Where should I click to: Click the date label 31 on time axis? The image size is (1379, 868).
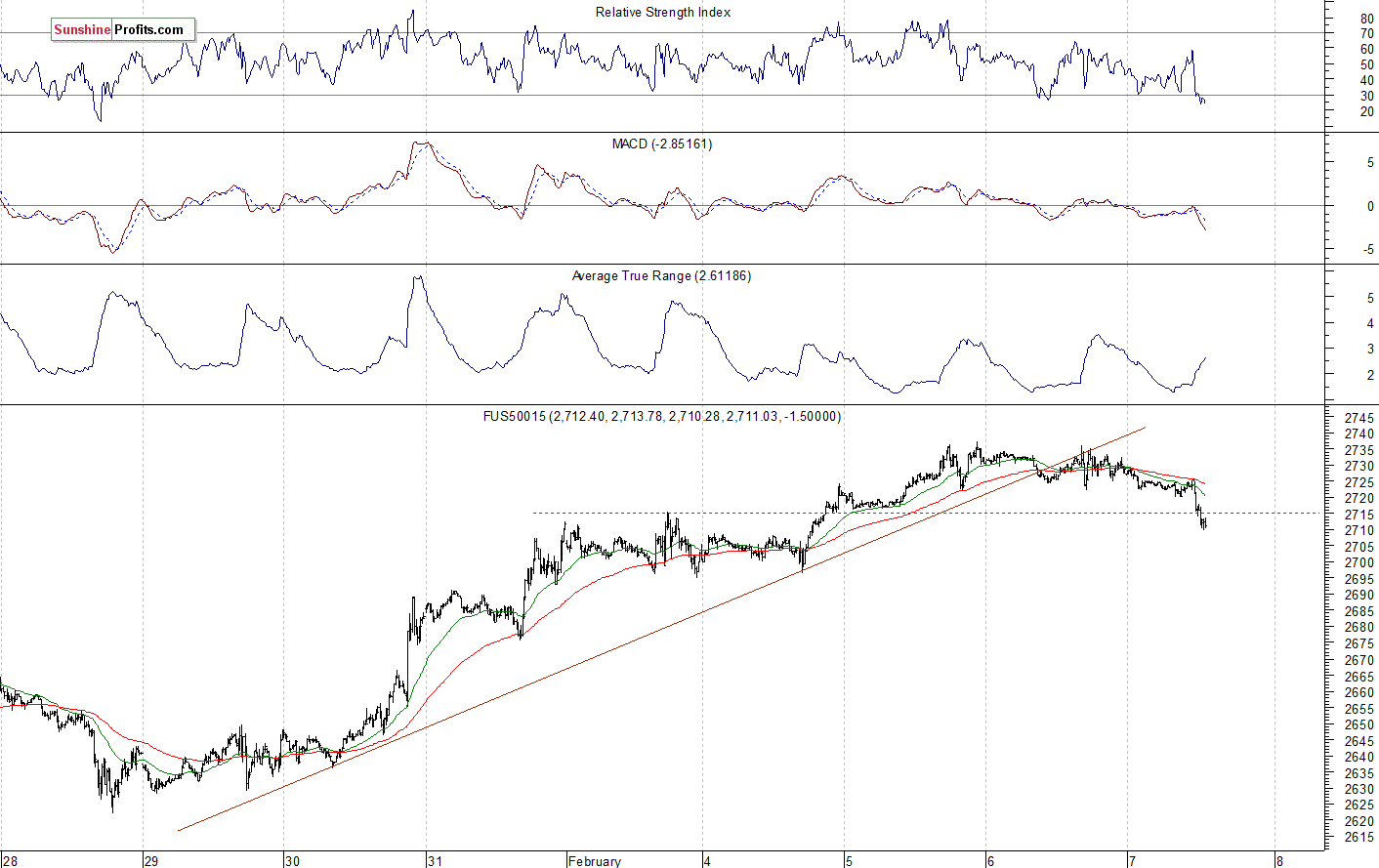[435, 861]
